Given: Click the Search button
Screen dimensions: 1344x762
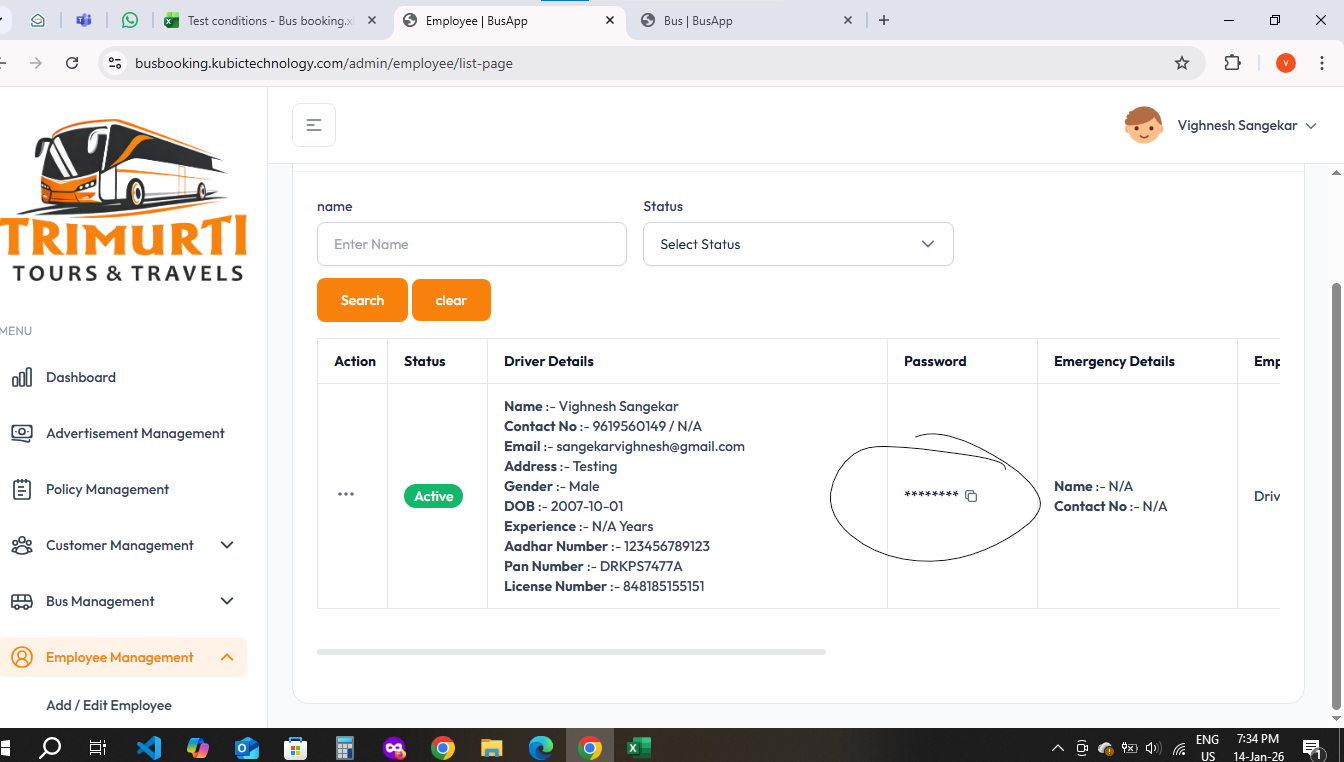Looking at the screenshot, I should click(362, 300).
